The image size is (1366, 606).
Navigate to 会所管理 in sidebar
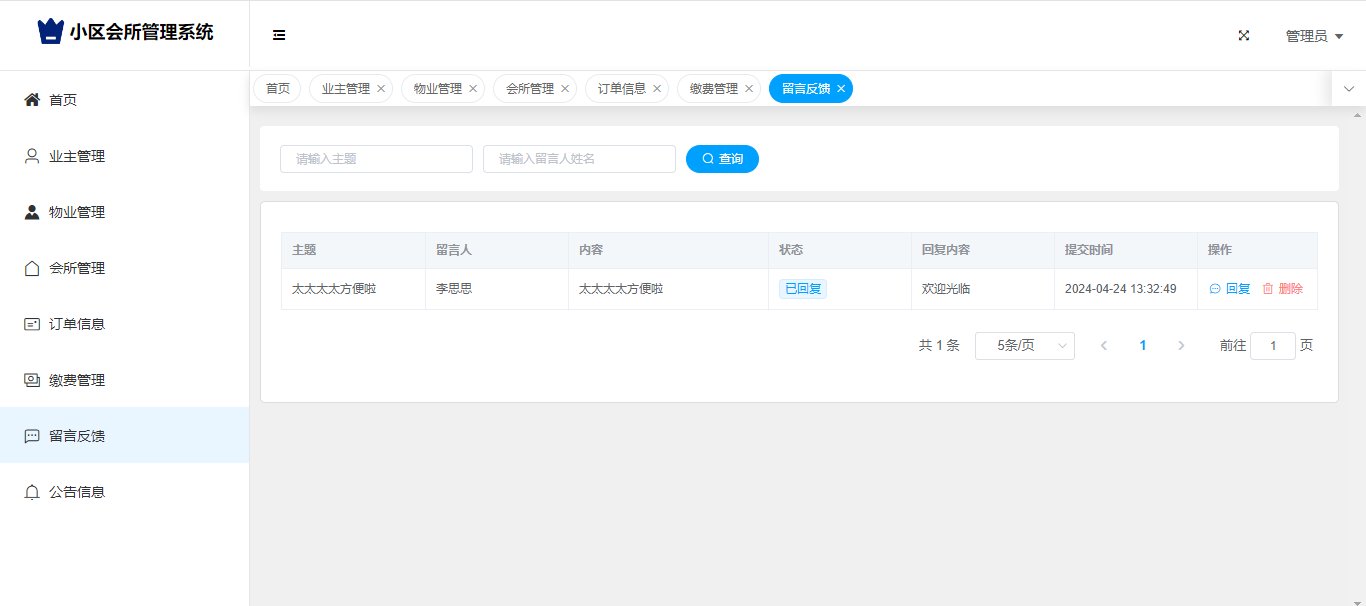pos(77,268)
